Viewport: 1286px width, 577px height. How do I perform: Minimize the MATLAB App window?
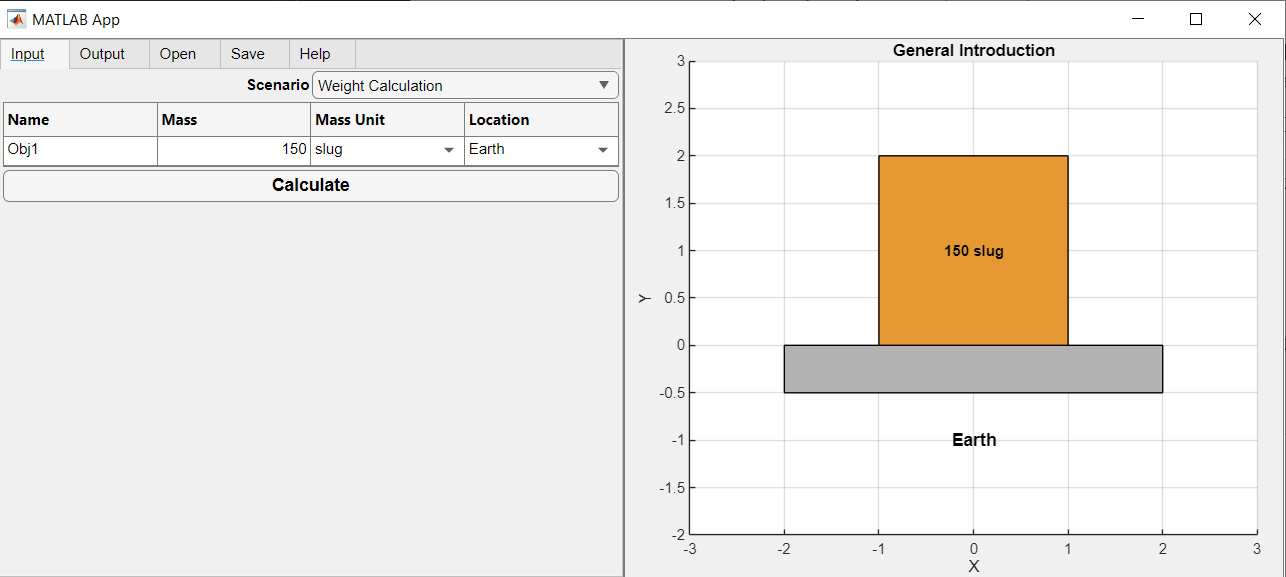click(x=1137, y=18)
